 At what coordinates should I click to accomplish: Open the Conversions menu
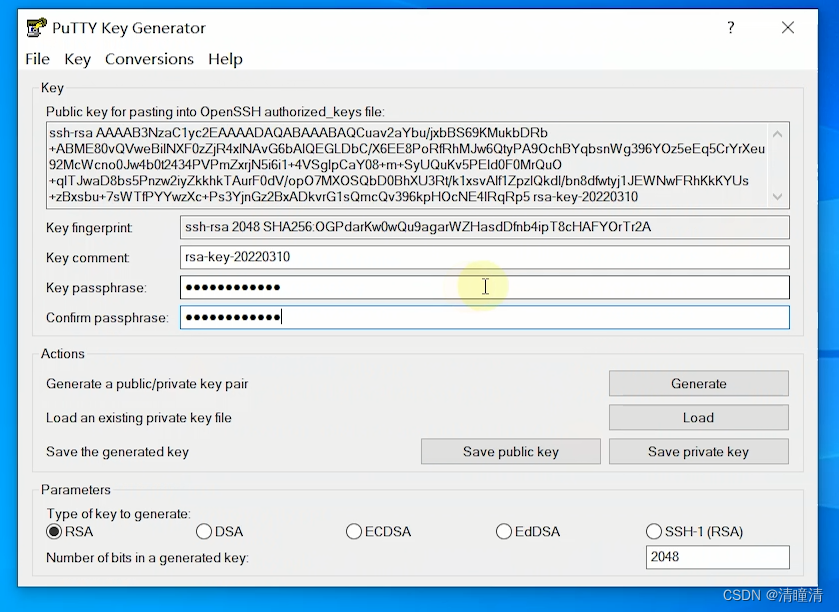tap(149, 59)
